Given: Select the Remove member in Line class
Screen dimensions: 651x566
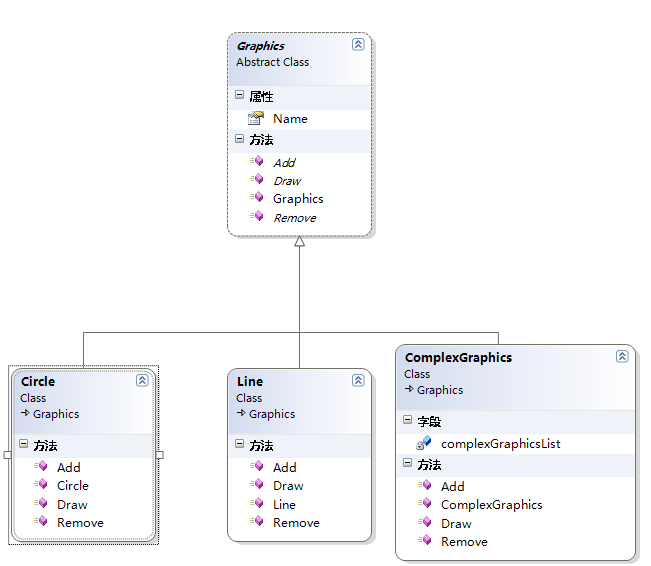Looking at the screenshot, I should click(296, 523).
